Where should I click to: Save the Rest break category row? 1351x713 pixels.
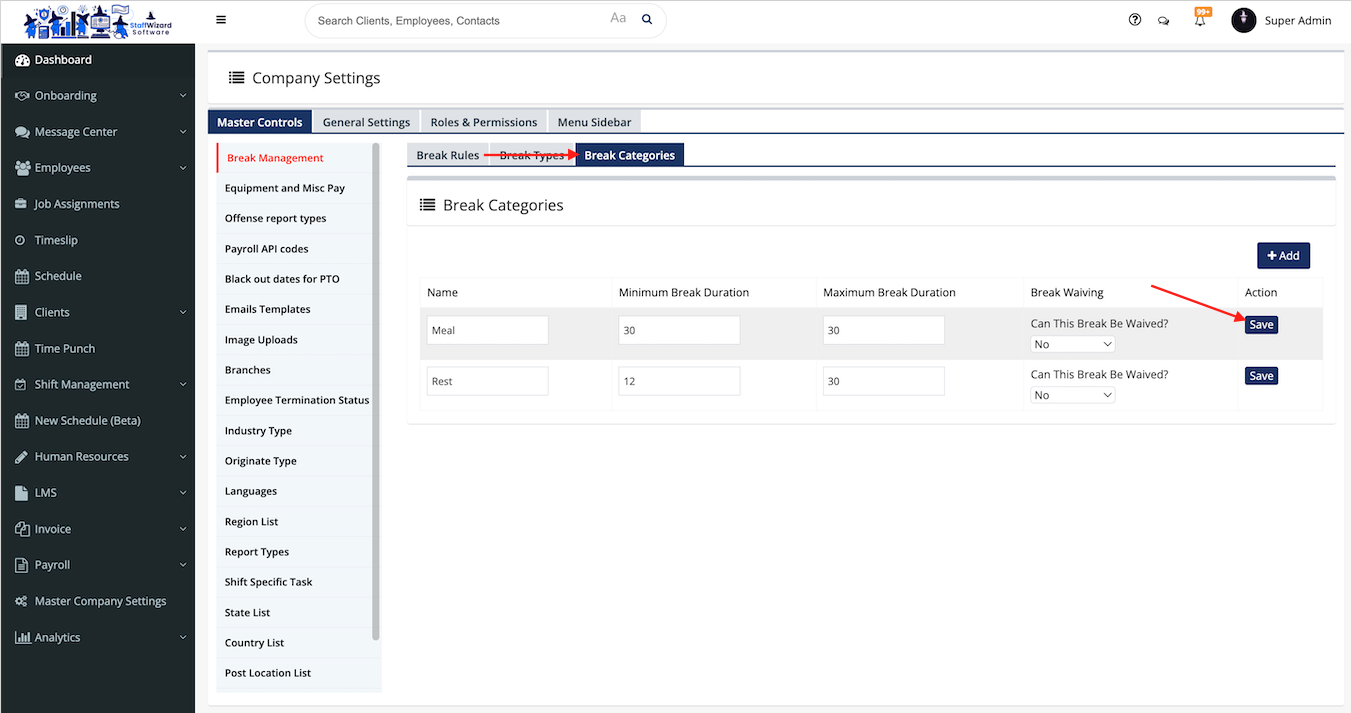pyautogui.click(x=1261, y=376)
